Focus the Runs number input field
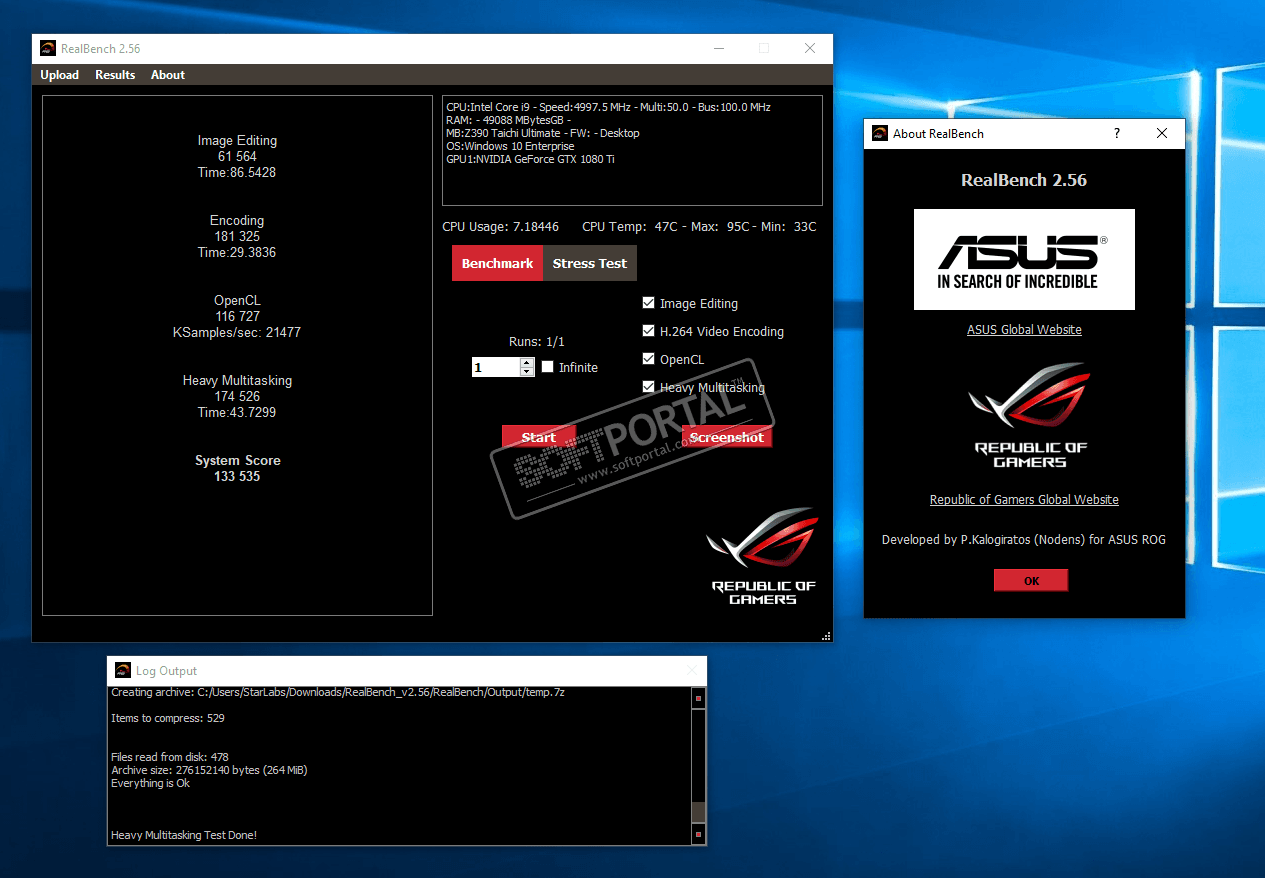The image size is (1265, 878). tap(495, 367)
